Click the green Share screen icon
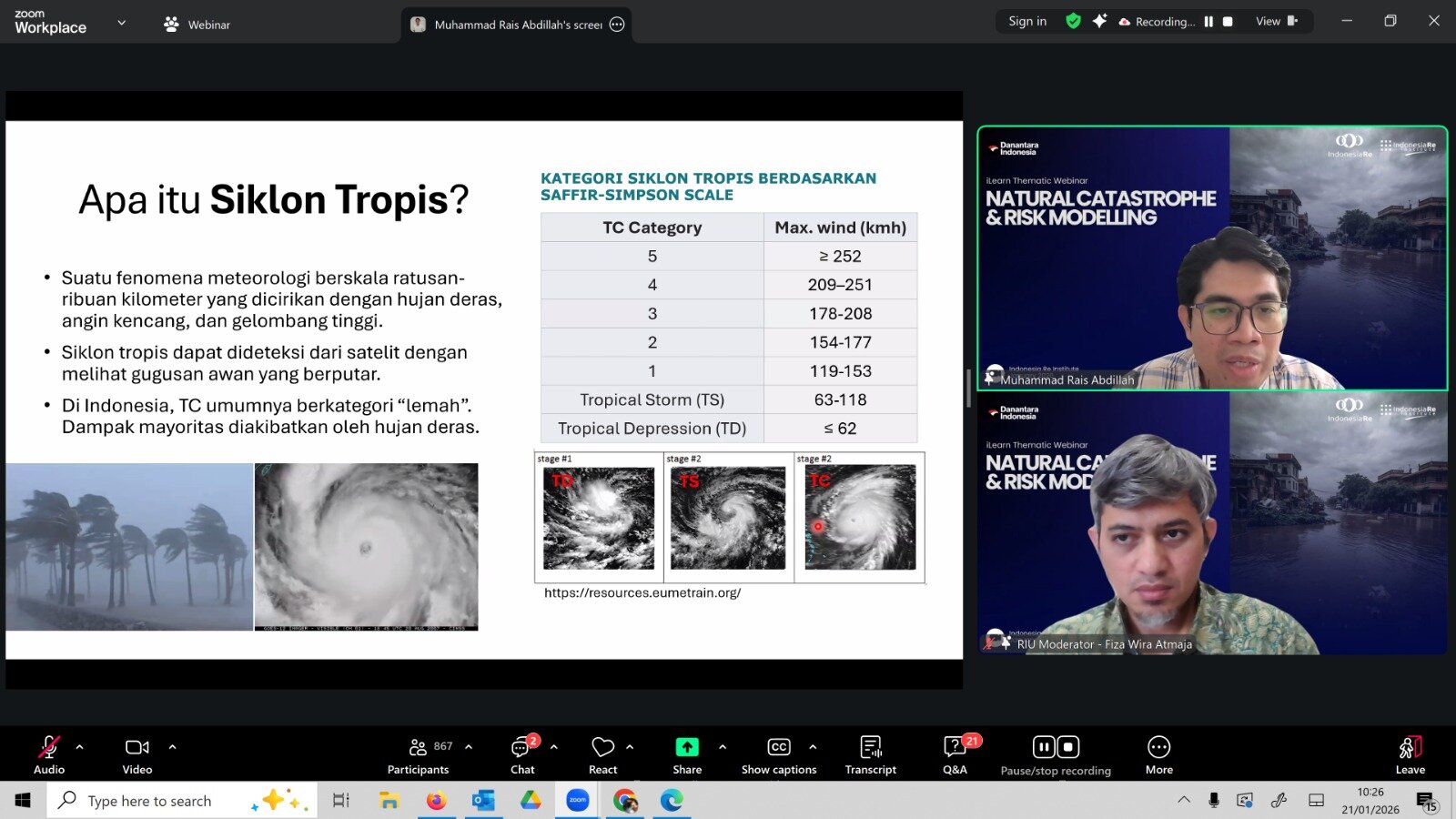Screen dimensions: 1456x819 [687, 747]
